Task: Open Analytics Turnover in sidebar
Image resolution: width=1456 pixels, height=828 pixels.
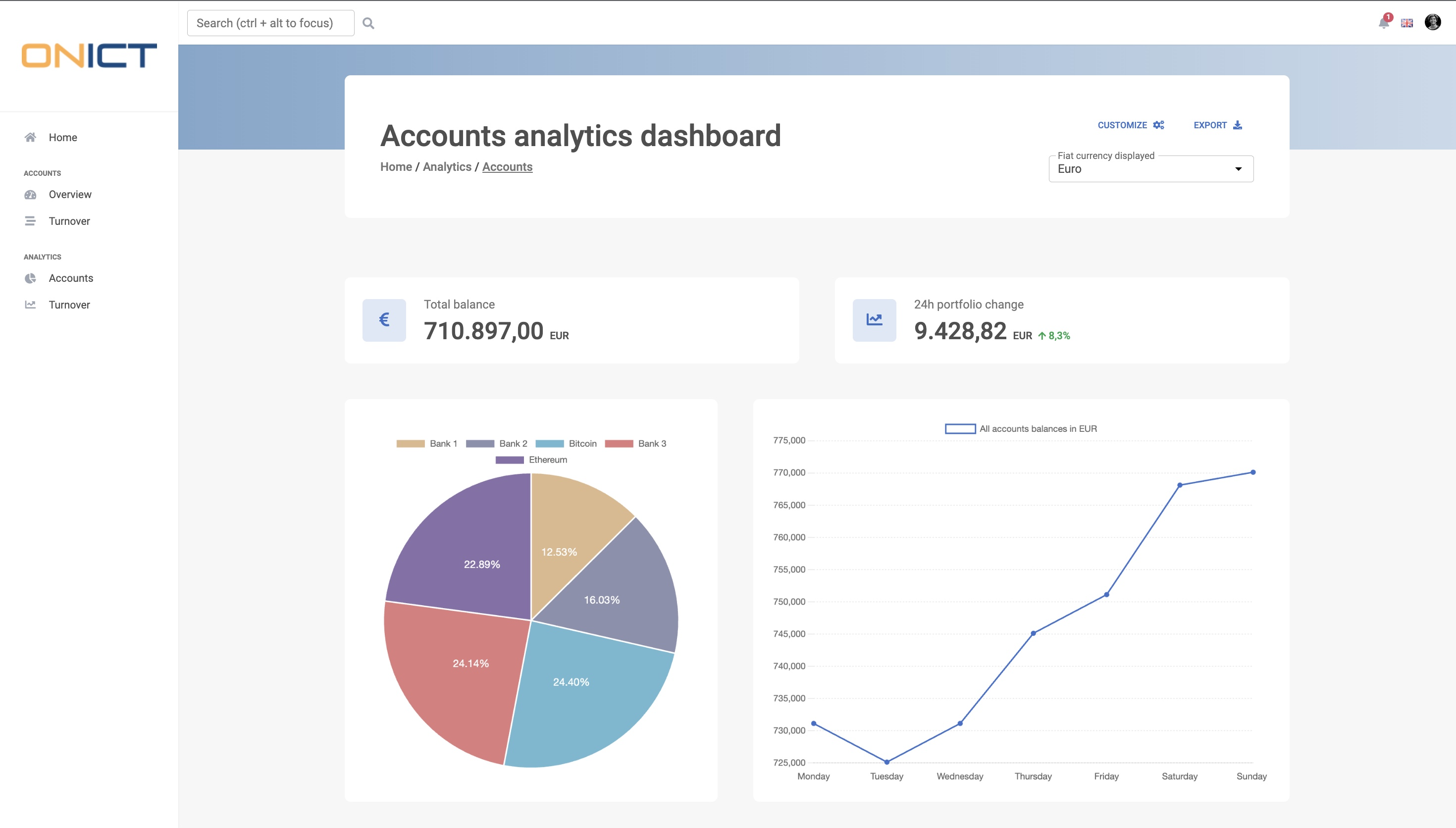Action: point(69,305)
